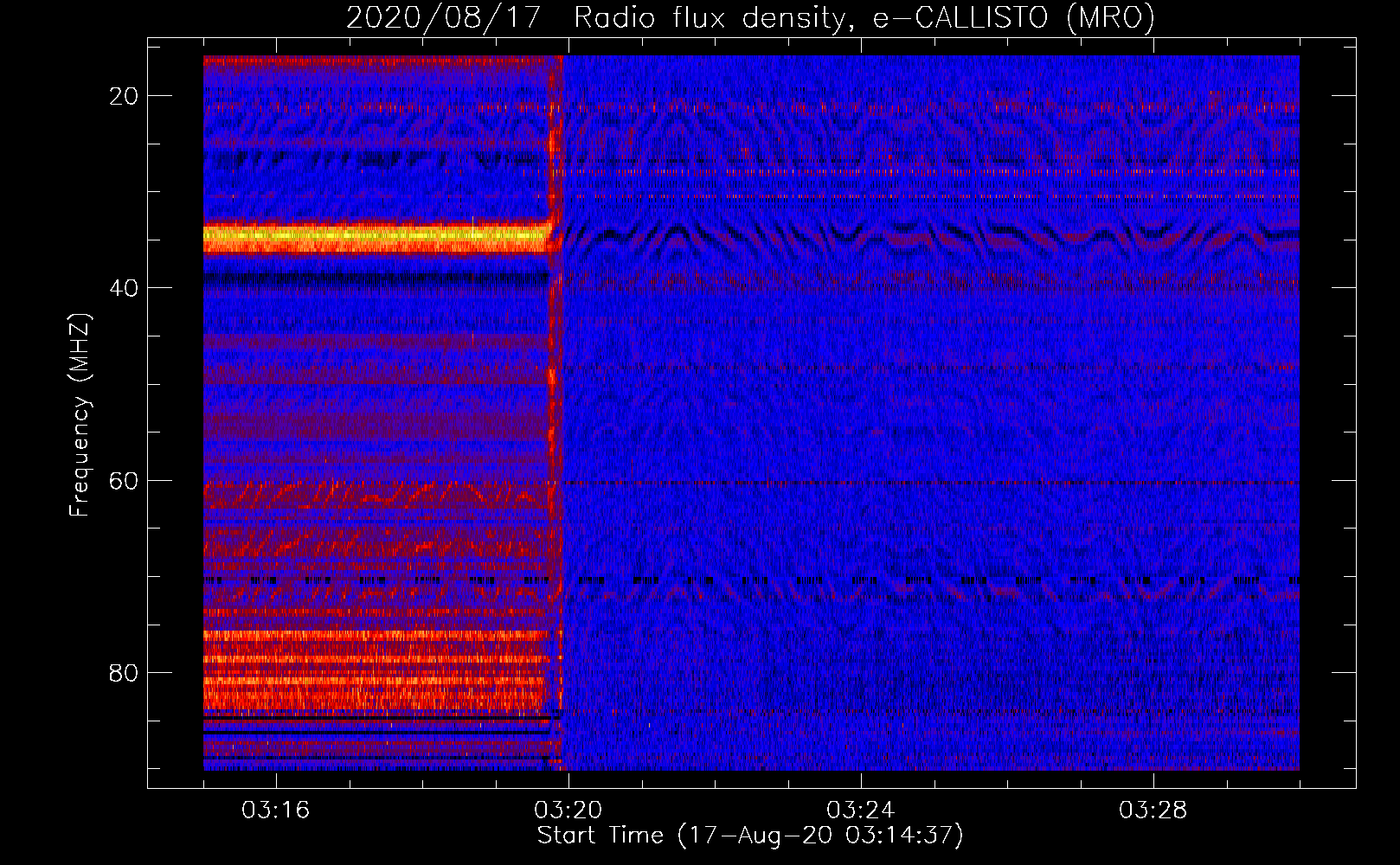The height and width of the screenshot is (865, 1400).
Task: Click the 40 frequency tick label
Action: [125, 288]
